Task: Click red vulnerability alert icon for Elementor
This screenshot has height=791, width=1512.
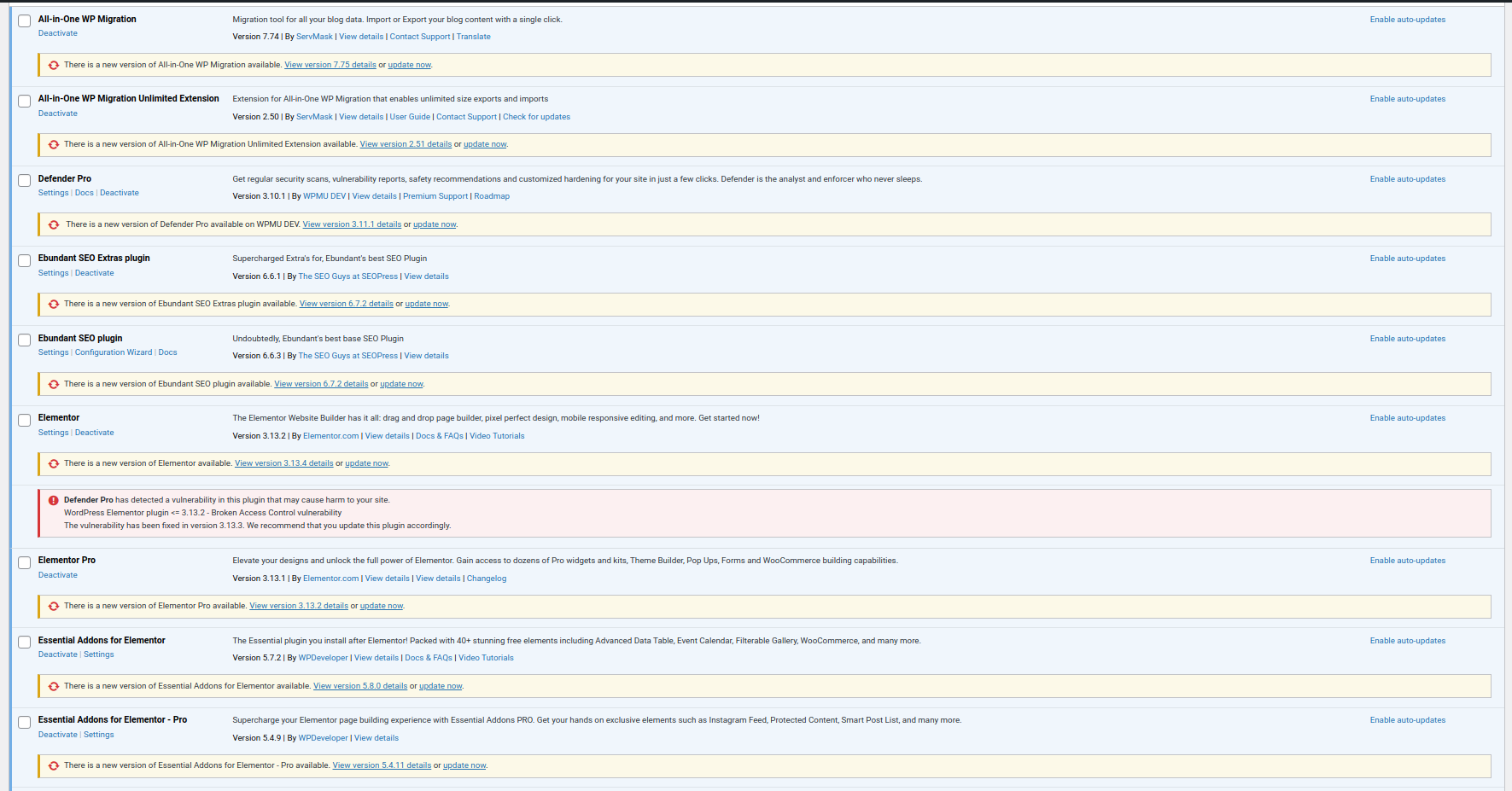Action: (x=54, y=500)
